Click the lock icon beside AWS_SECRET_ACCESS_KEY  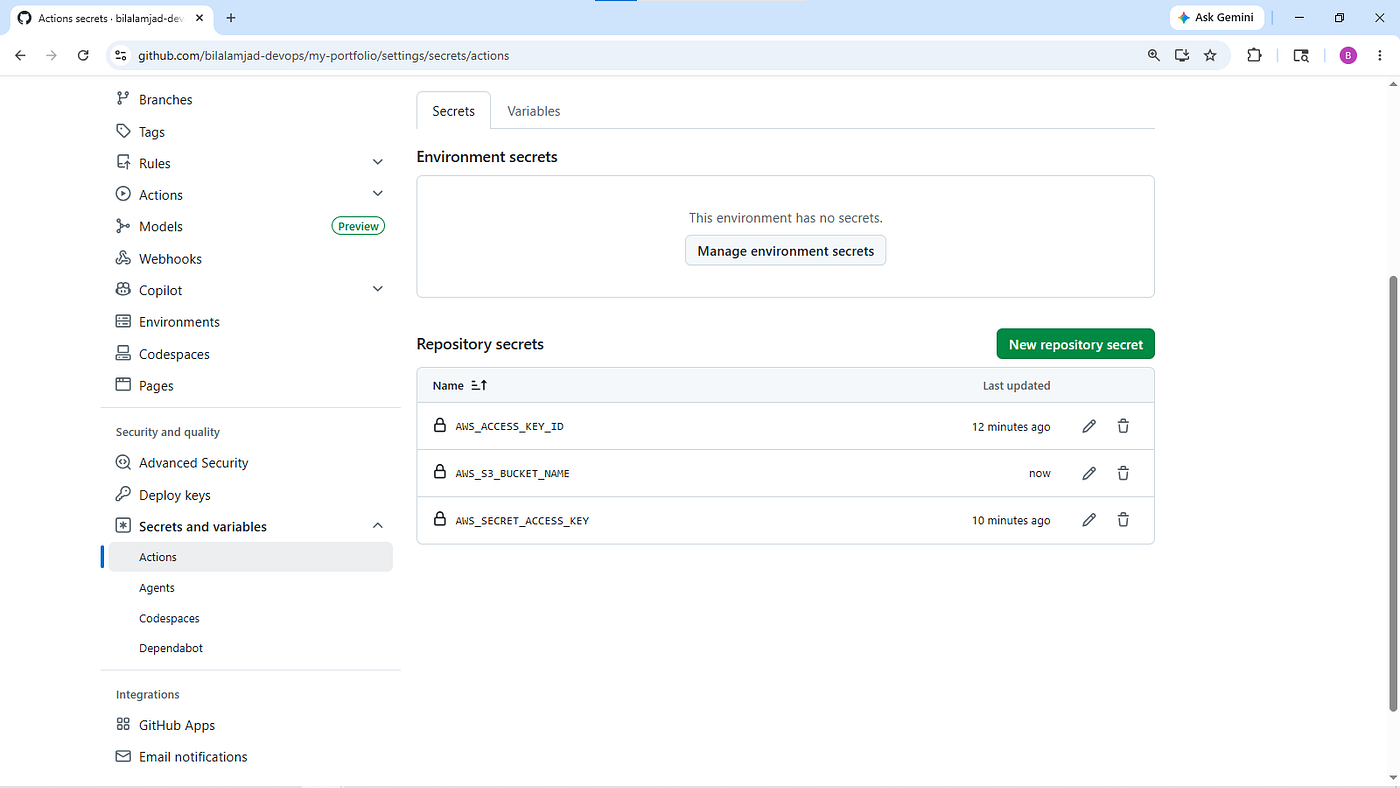[x=439, y=519]
